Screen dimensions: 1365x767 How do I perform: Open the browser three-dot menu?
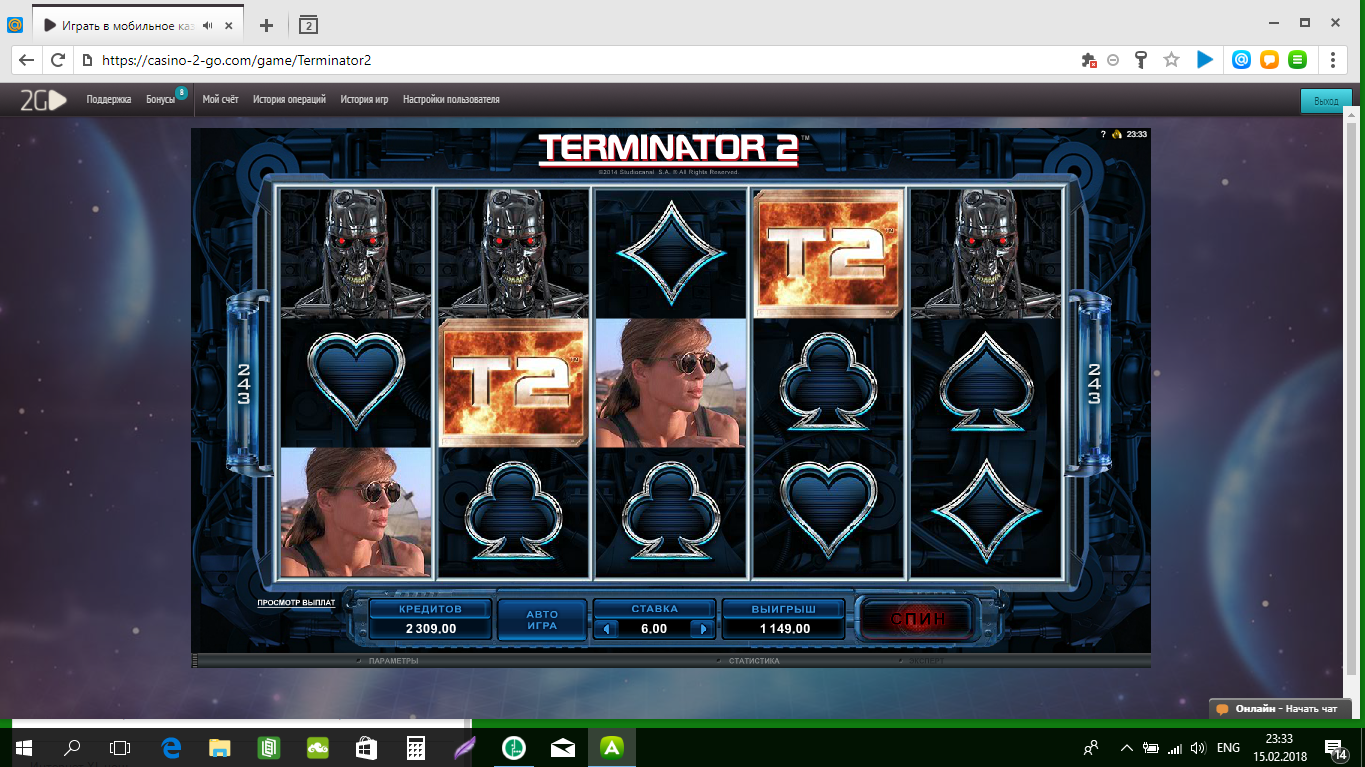coord(1333,60)
